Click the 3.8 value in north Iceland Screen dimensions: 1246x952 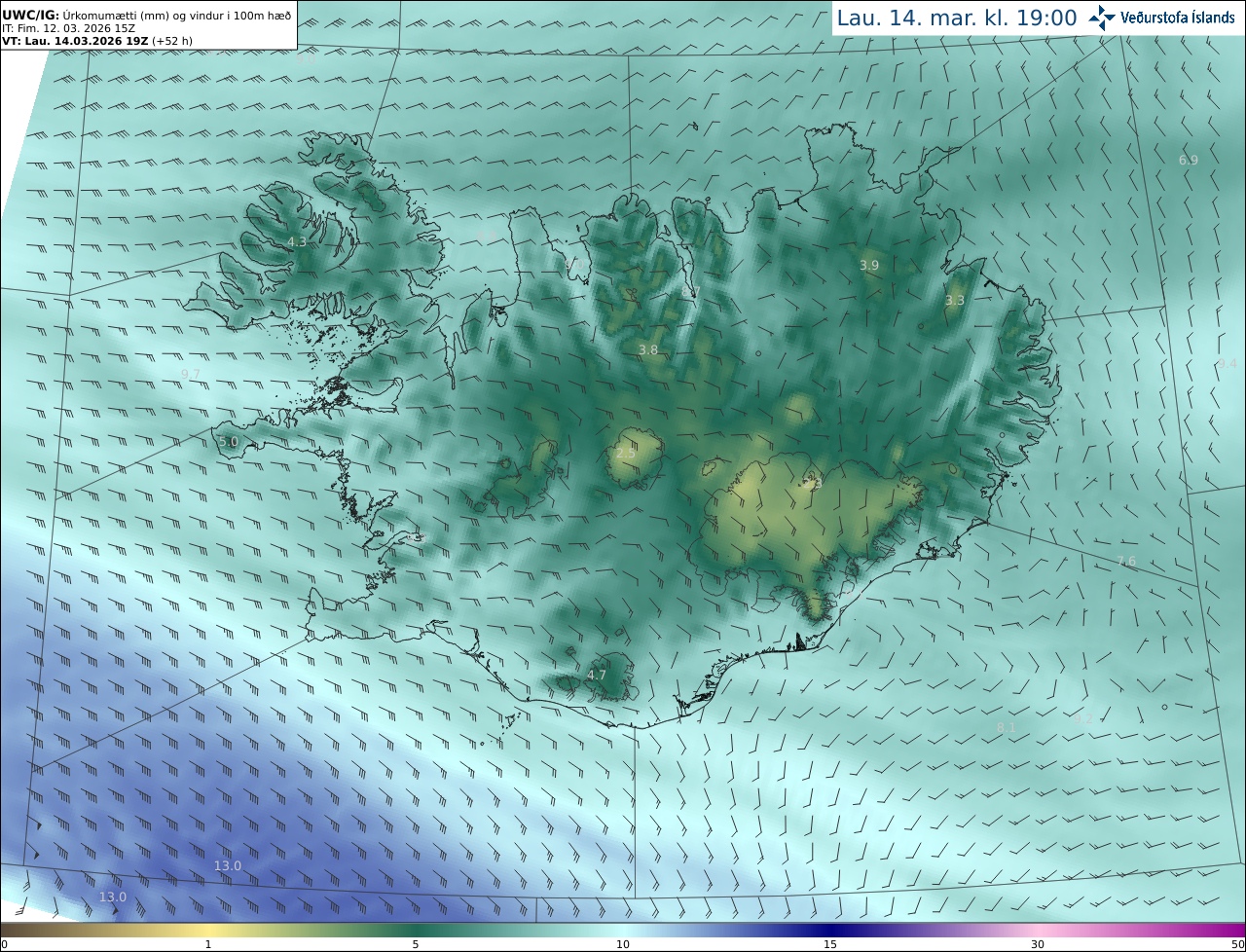pyautogui.click(x=648, y=349)
